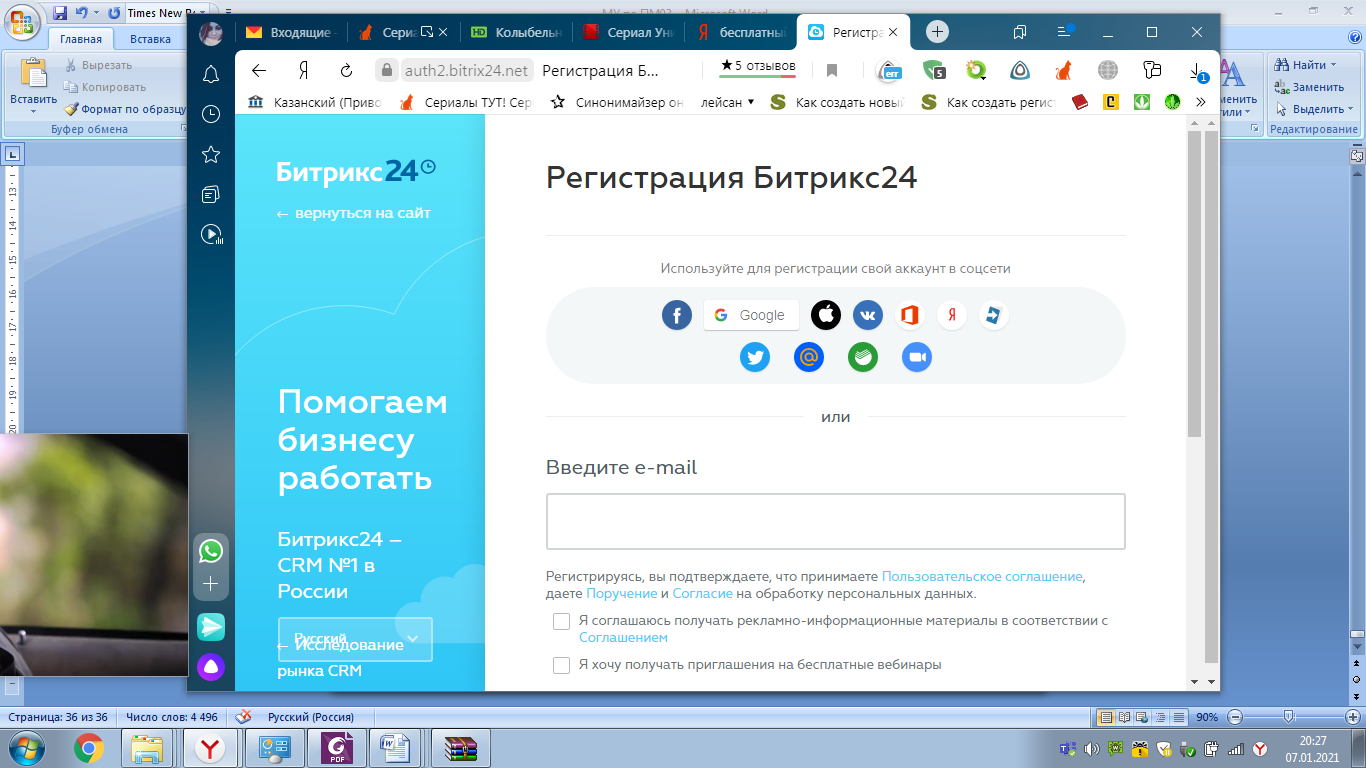Open the Соглашением link

click(x=623, y=638)
